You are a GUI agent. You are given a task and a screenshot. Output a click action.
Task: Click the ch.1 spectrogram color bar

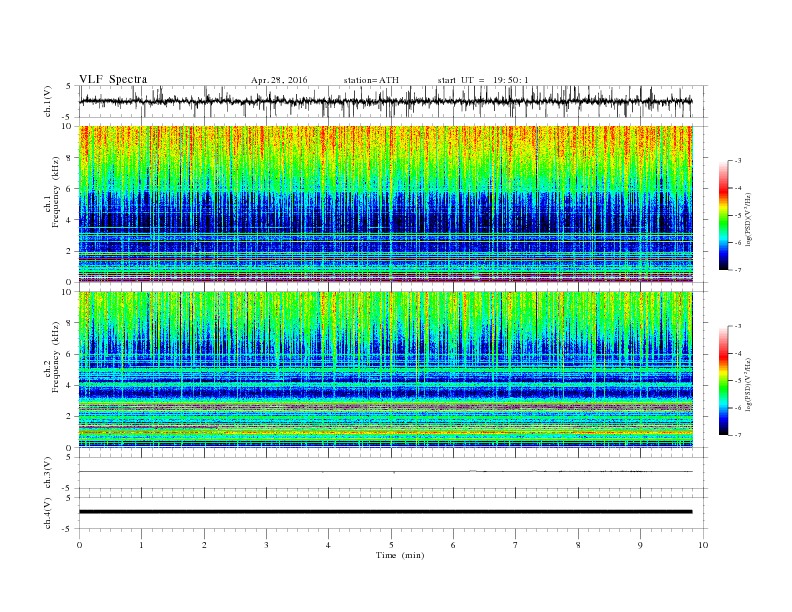click(724, 215)
